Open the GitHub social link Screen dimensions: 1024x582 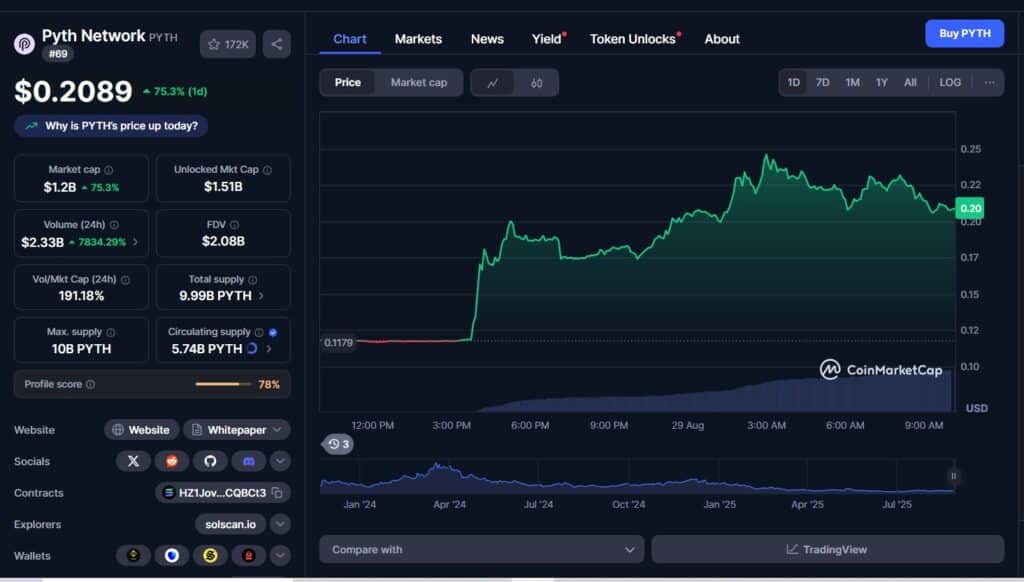210,461
